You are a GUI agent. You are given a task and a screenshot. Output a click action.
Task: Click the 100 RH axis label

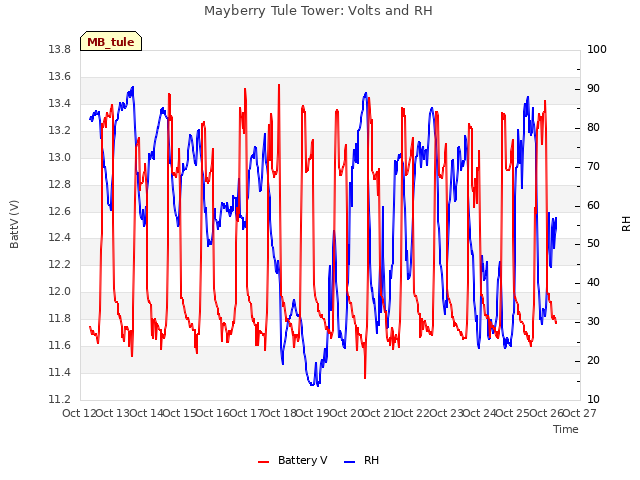(x=597, y=49)
